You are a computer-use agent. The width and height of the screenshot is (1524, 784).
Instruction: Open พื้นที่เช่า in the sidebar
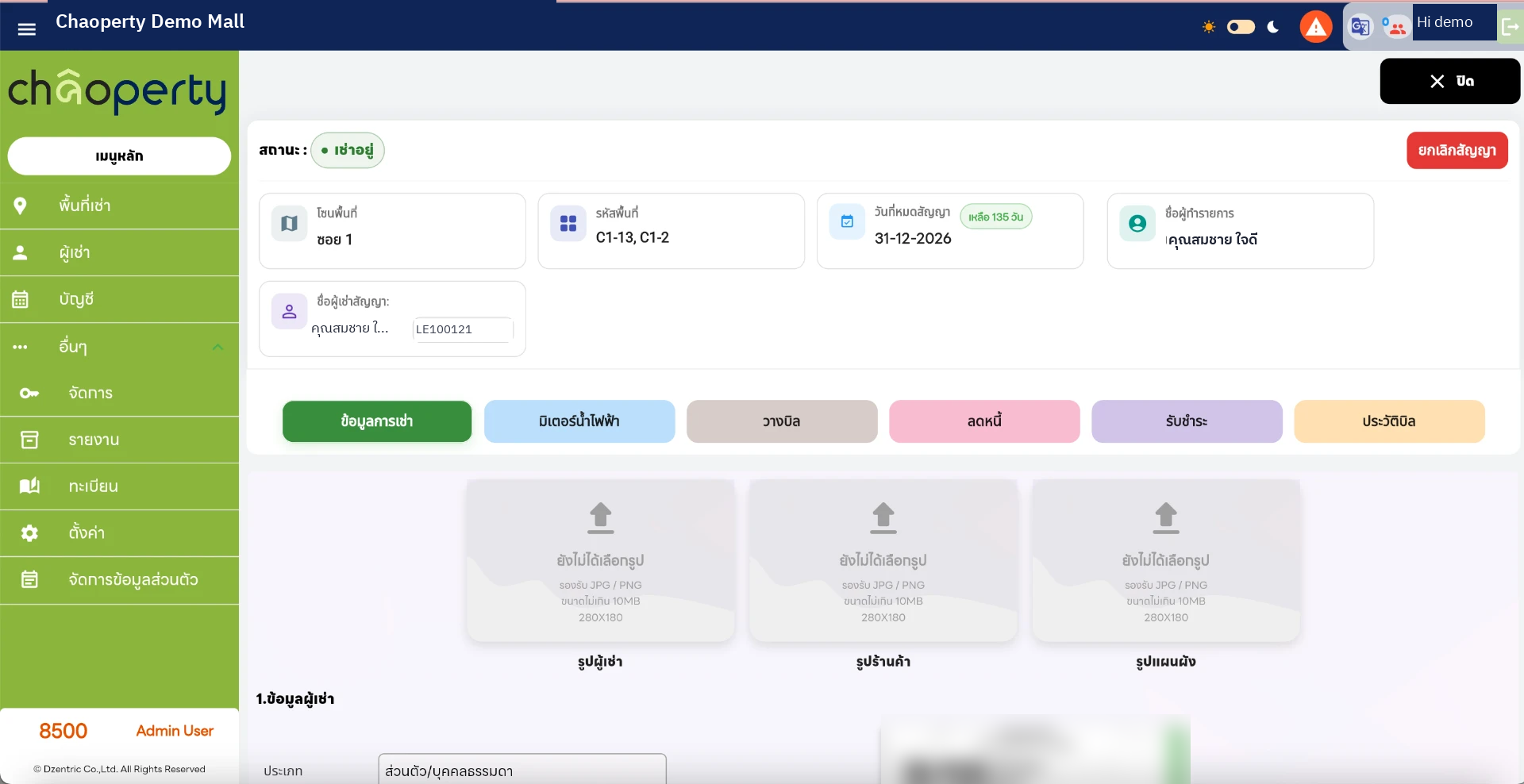[x=119, y=206]
